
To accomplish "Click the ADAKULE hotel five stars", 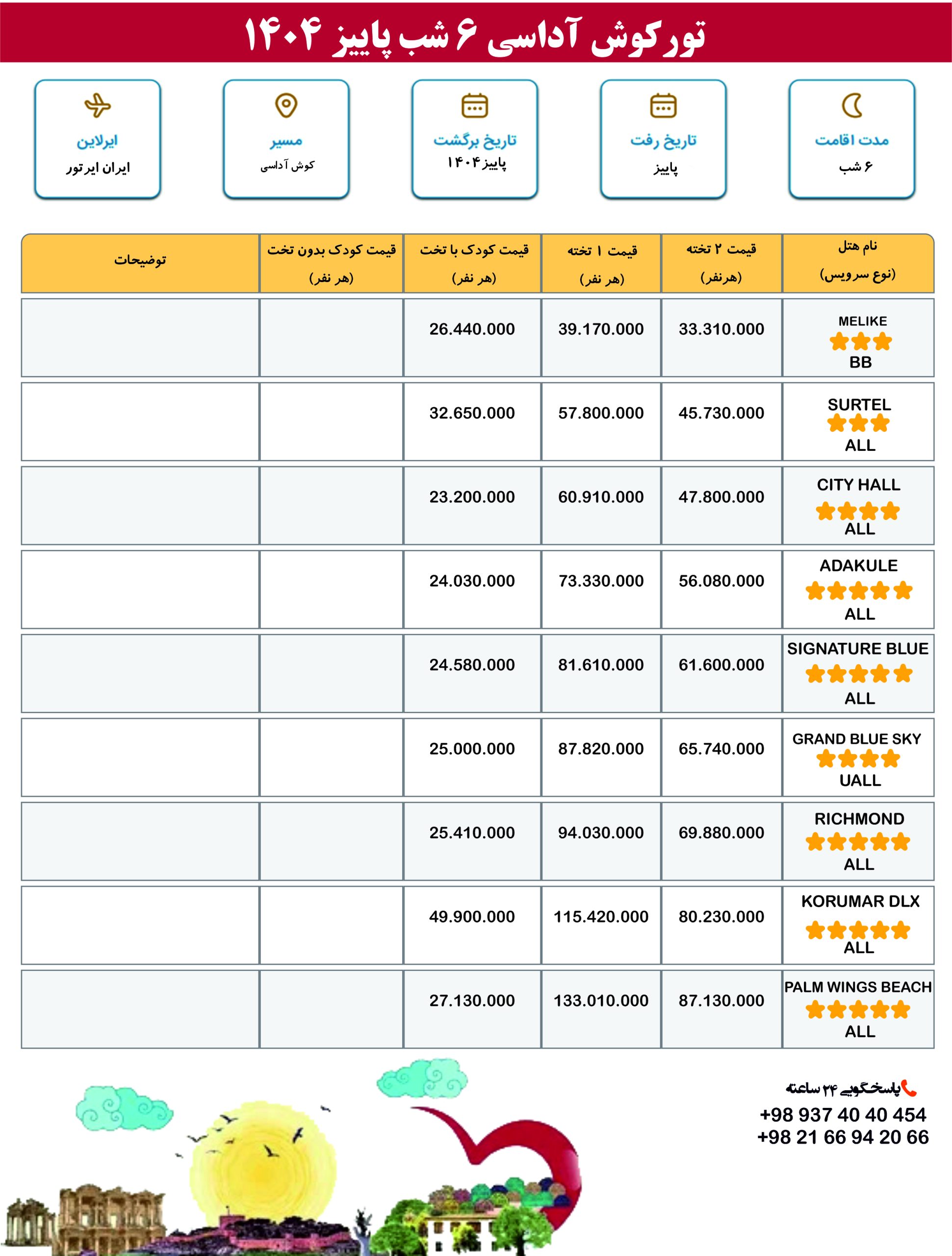I will tap(858, 591).
